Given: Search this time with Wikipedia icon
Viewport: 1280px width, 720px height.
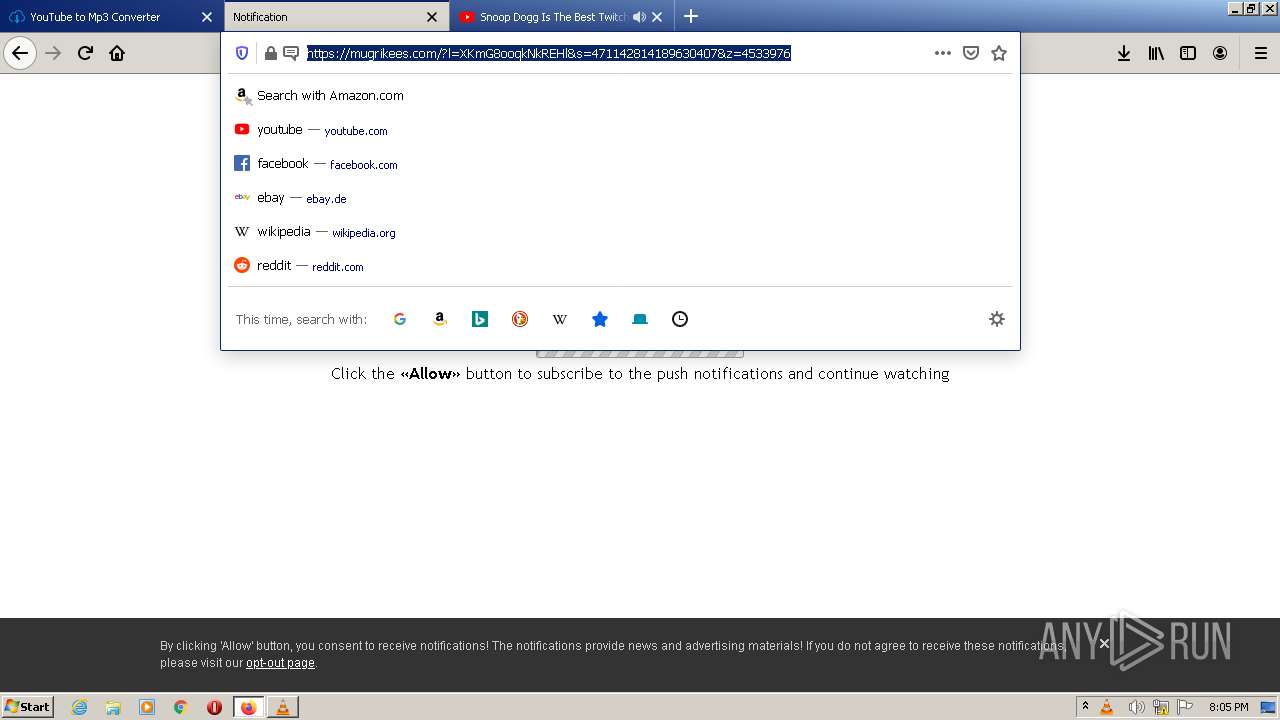Looking at the screenshot, I should tap(560, 319).
